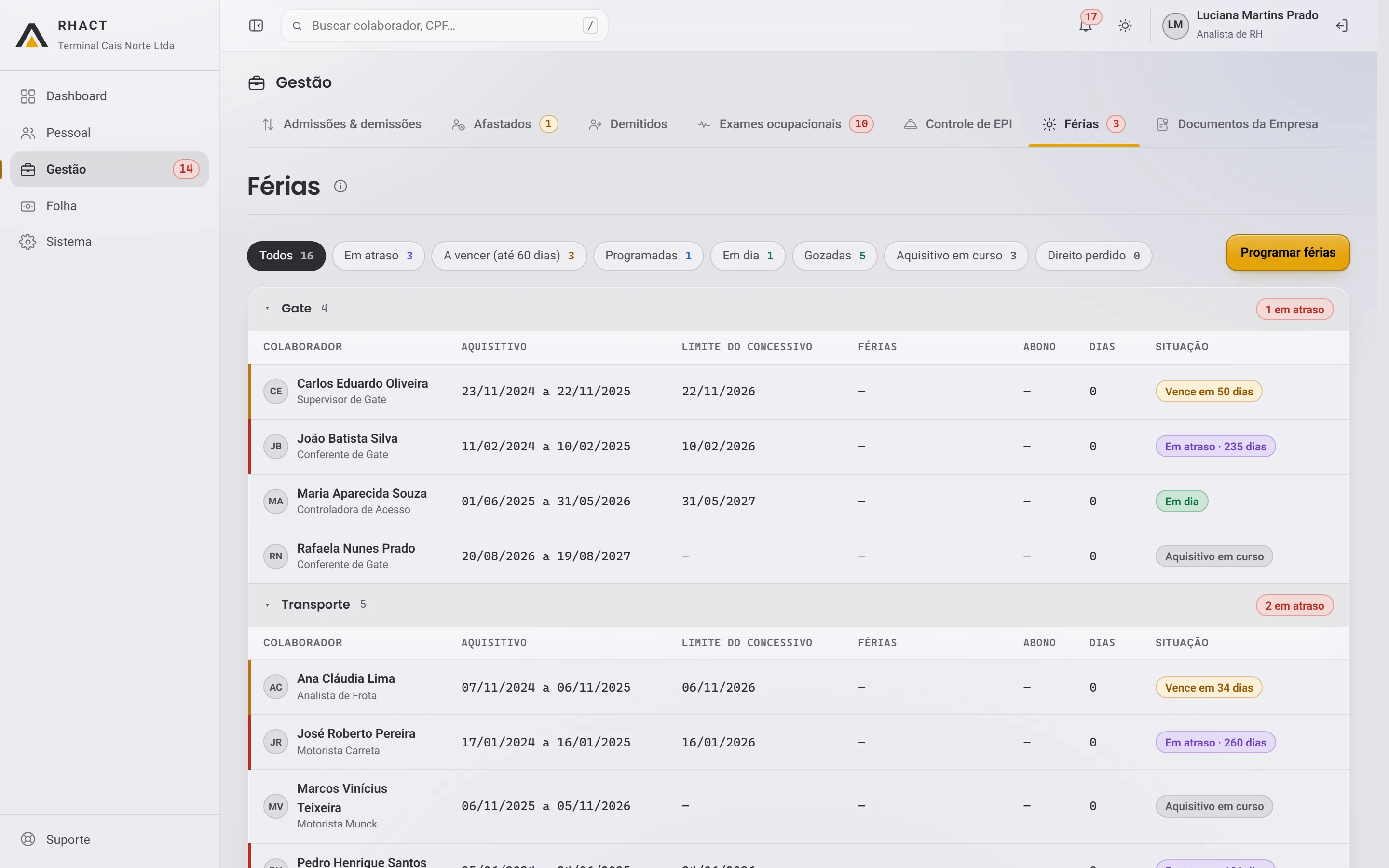
Task: Select the Todos filter chip
Action: pyautogui.click(x=286, y=256)
